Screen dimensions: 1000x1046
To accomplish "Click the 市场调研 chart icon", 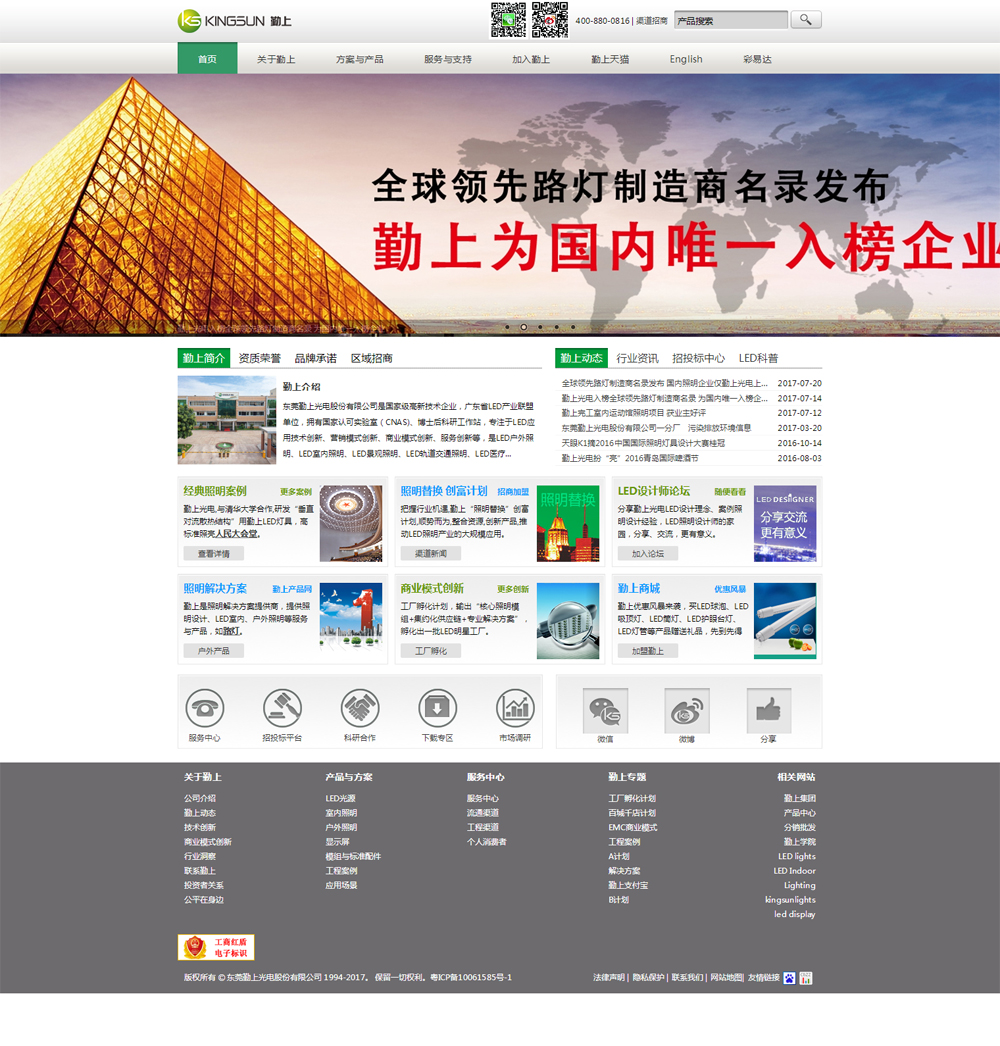I will click(x=515, y=708).
